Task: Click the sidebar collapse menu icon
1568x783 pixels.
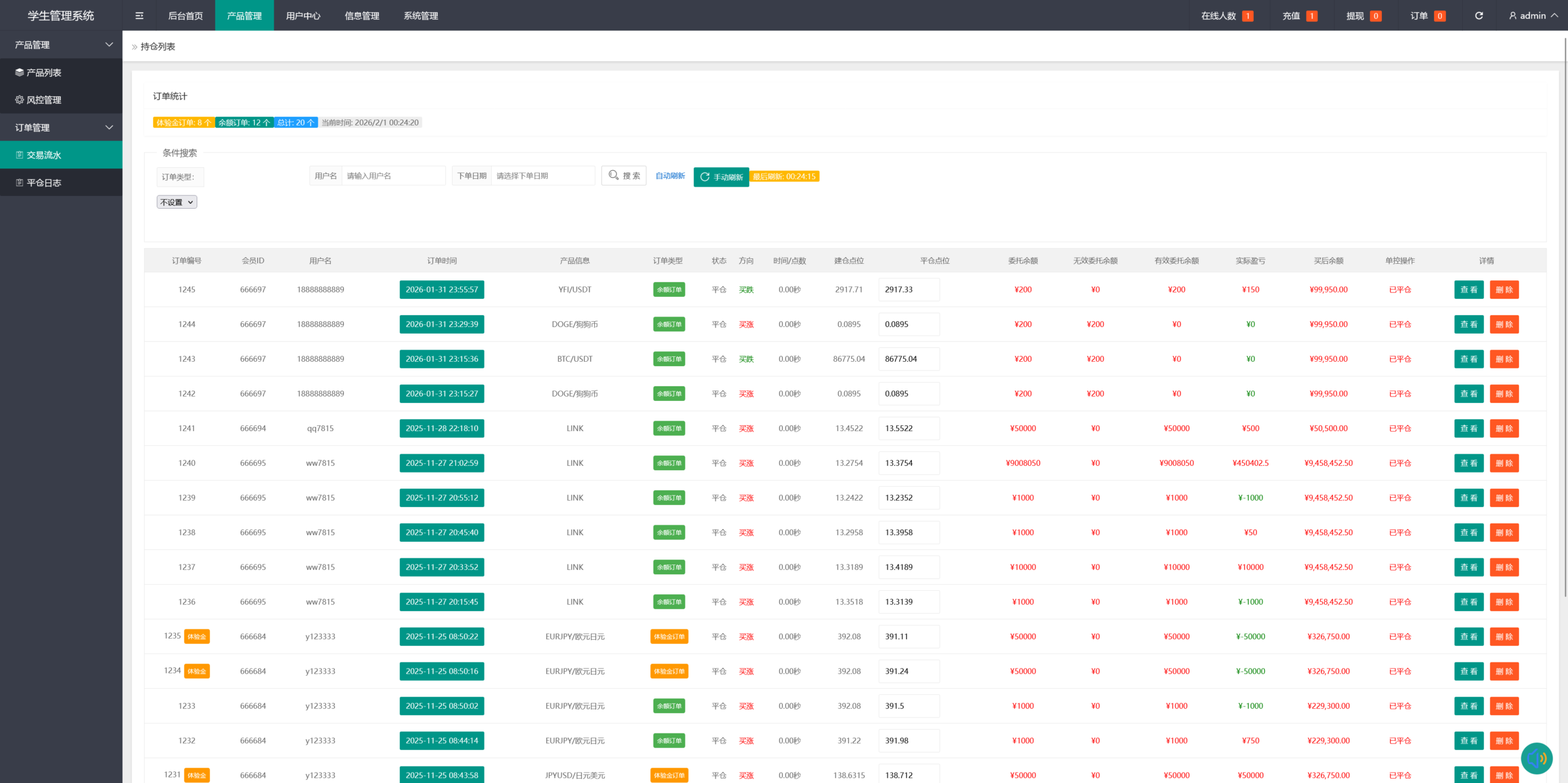Action: [x=140, y=16]
